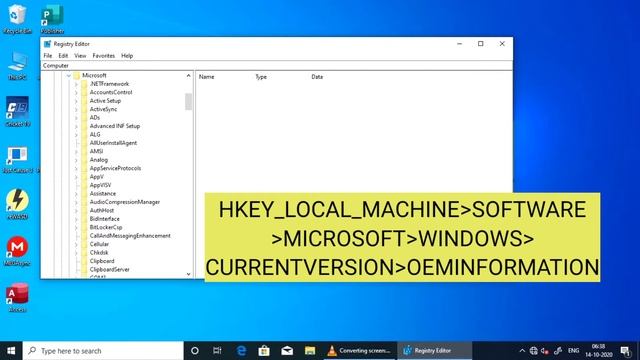Viewport: 640px width, 360px height.
Task: Select the ClipboardServer registry key
Action: coord(109,269)
